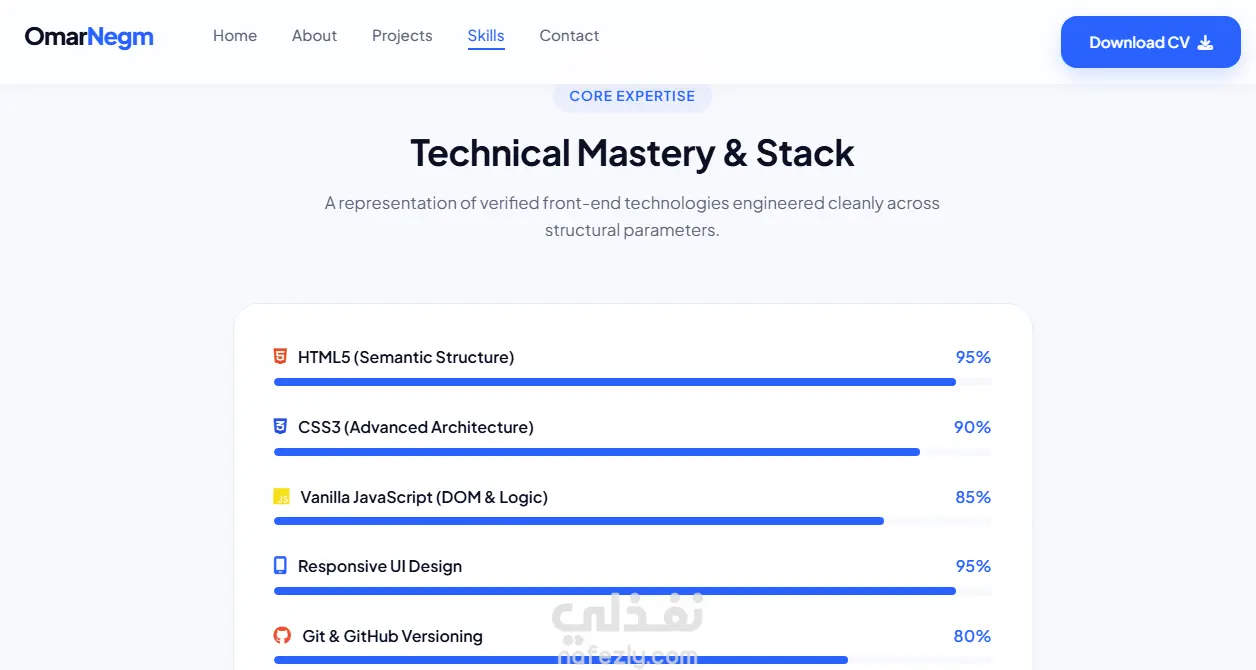The image size is (1256, 670).
Task: Click the download arrow icon in Download CV
Action: (x=1205, y=42)
